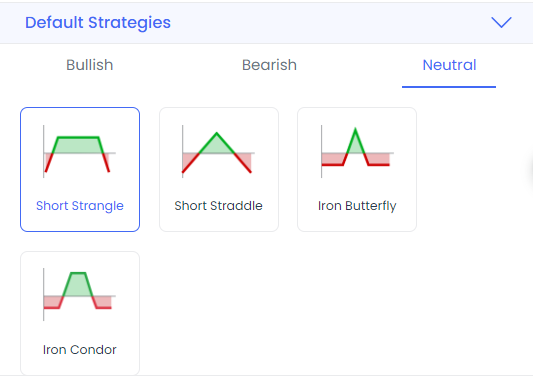Select the Iron Condor payoff chart icon
Image resolution: width=533 pixels, height=377 pixels.
click(80, 294)
